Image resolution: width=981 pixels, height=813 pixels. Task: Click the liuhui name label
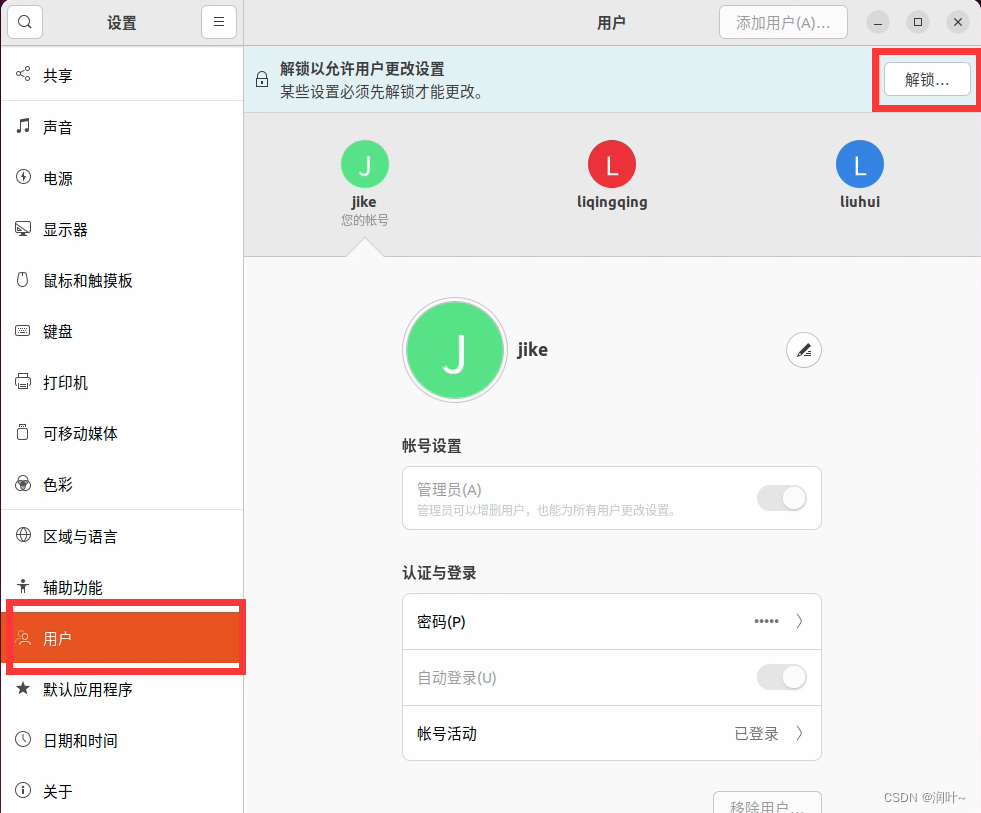coord(860,202)
